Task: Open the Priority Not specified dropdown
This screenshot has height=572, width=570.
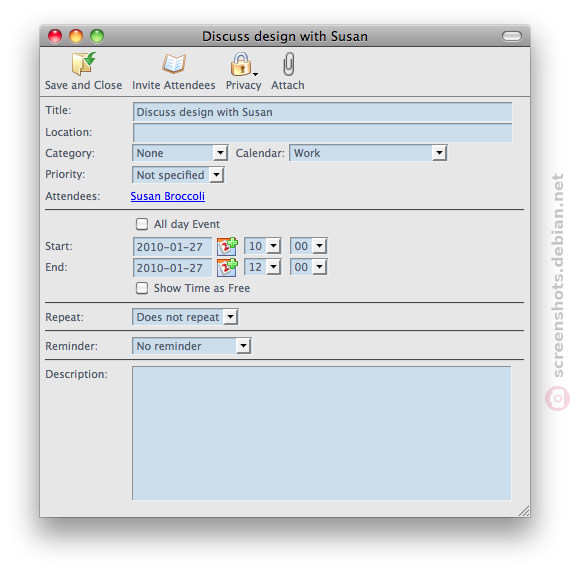Action: 178,175
